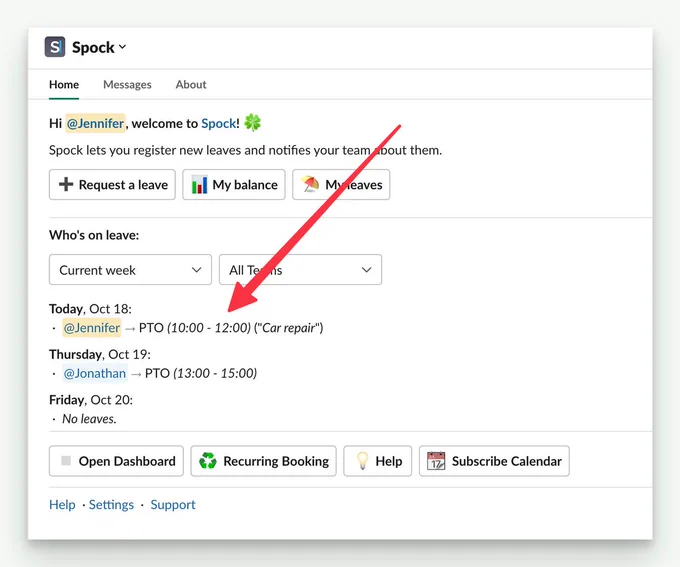Click the @Jennifer mention in the greeting
The image size is (680, 567).
click(x=95, y=123)
